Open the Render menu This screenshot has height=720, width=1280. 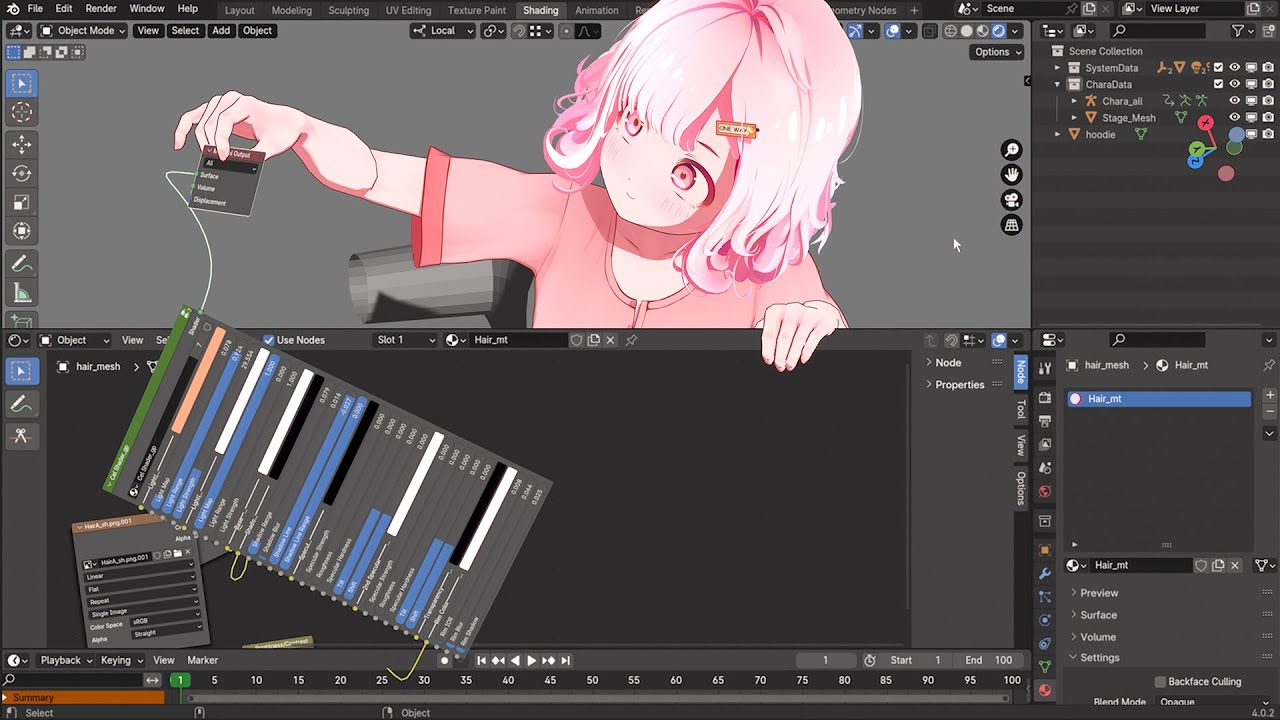tap(101, 9)
